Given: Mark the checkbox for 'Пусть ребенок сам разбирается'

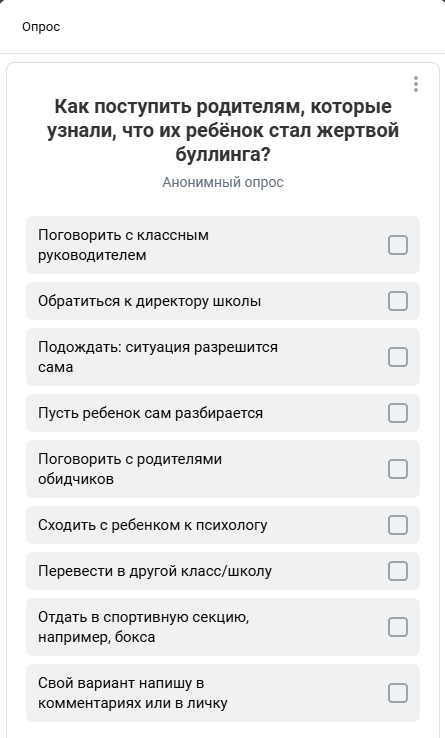Looking at the screenshot, I should coord(398,413).
